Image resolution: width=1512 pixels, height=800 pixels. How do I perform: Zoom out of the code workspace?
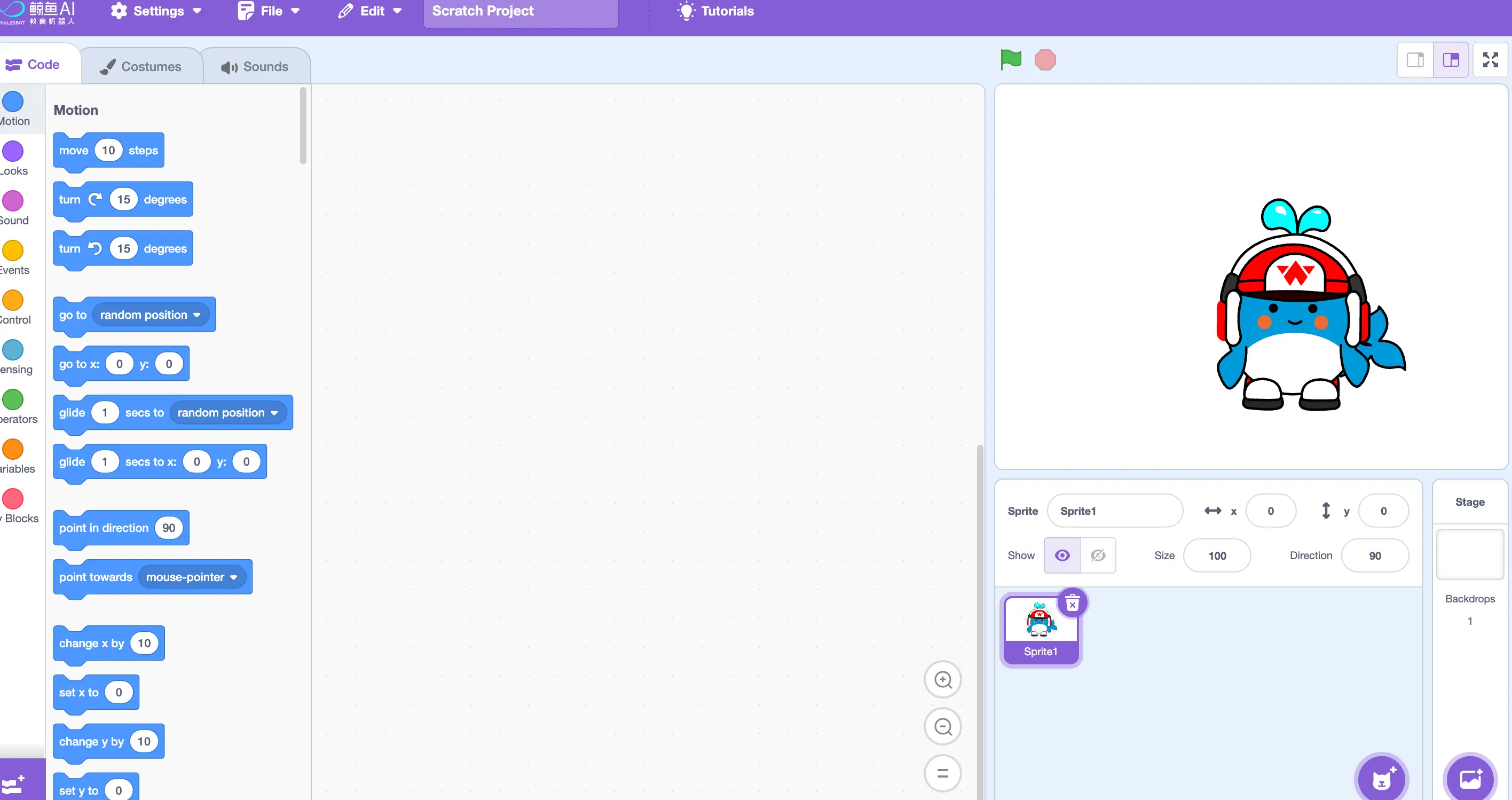tap(943, 727)
